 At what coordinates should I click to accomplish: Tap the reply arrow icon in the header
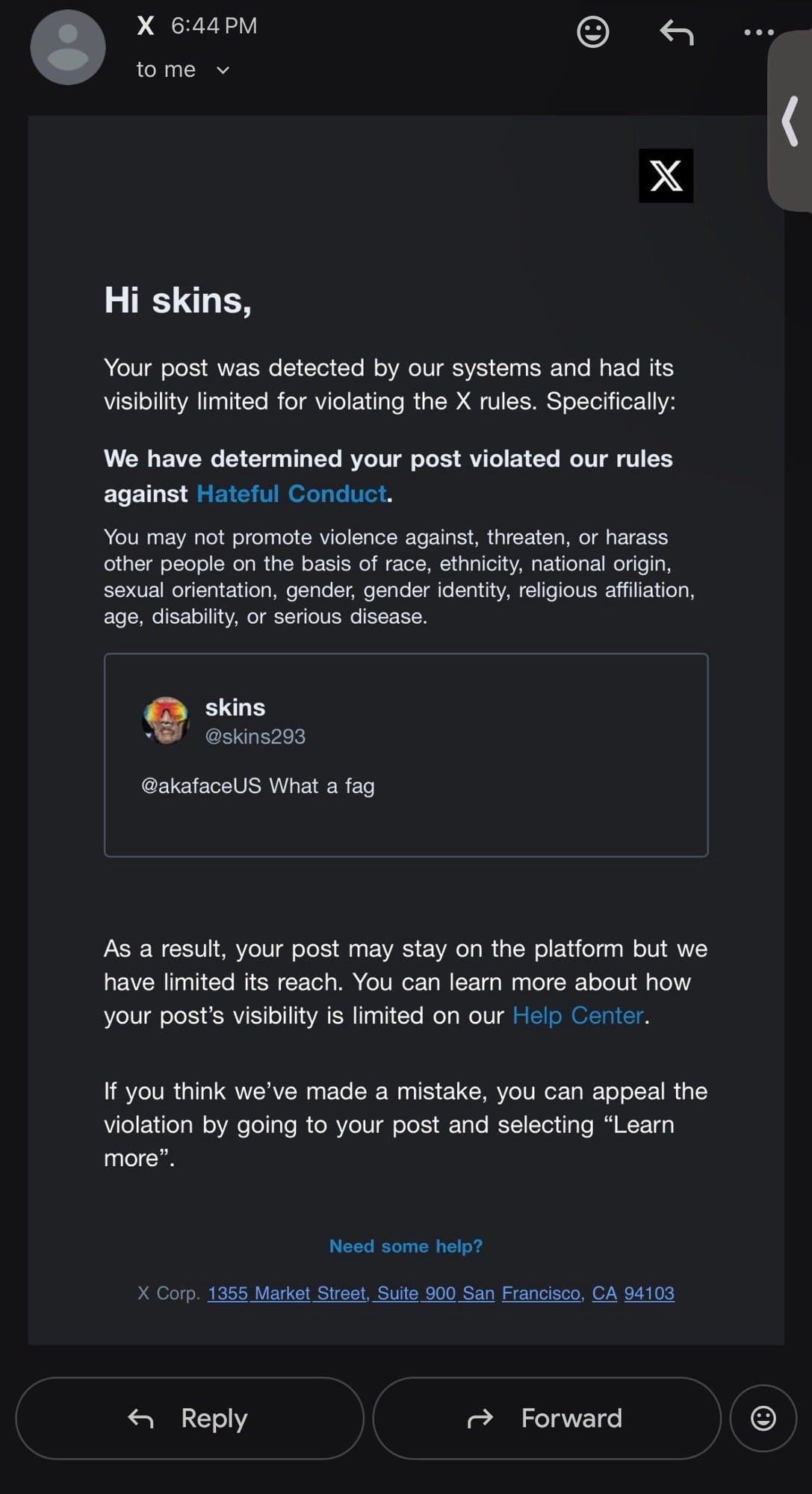click(677, 32)
